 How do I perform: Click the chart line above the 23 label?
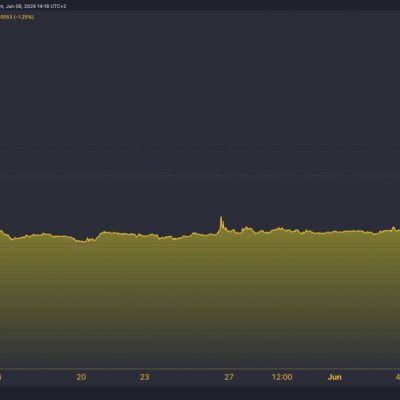145,235
